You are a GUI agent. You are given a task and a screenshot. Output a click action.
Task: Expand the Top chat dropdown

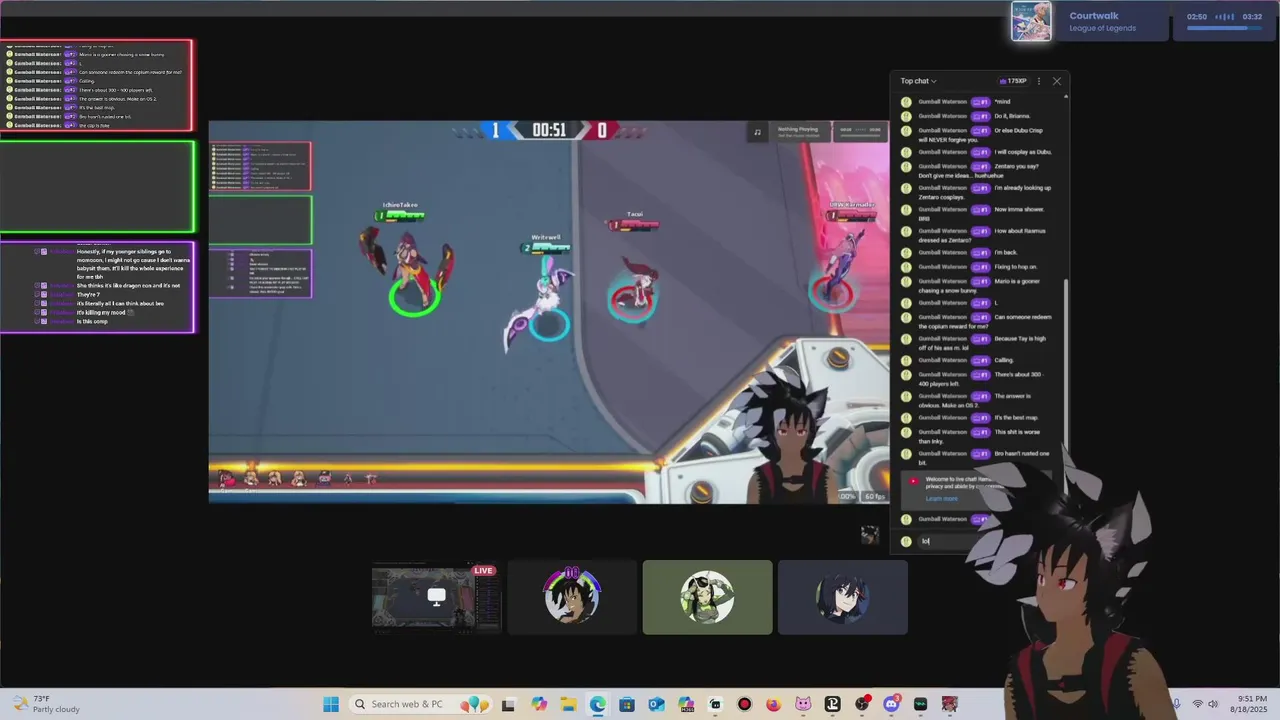coord(918,81)
